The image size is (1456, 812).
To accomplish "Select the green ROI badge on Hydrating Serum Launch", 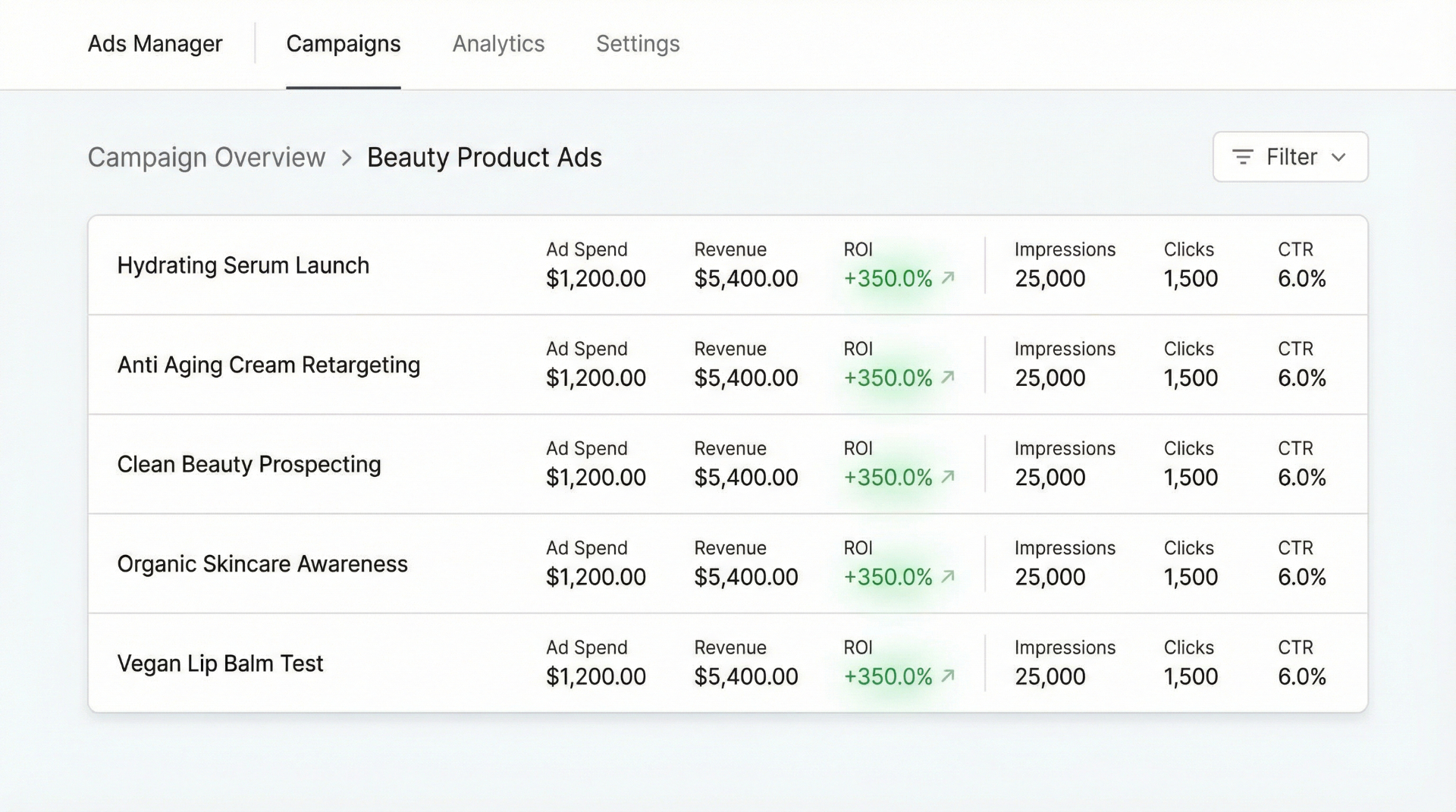I will 887,278.
